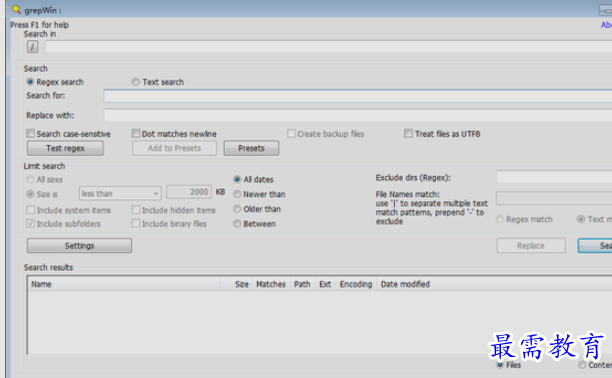Select the Files results radio button
The height and width of the screenshot is (378, 612).
(500, 365)
